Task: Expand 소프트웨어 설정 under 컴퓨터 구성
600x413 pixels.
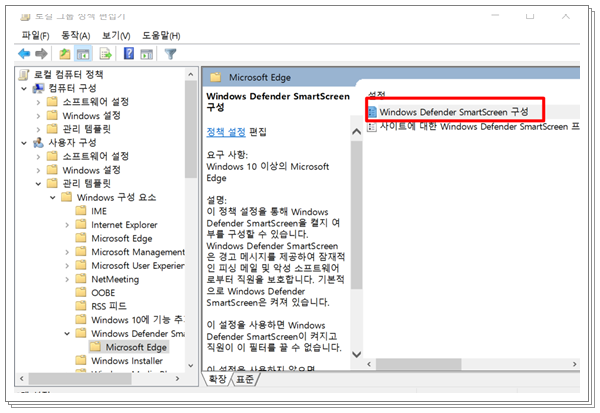Action: (x=38, y=102)
